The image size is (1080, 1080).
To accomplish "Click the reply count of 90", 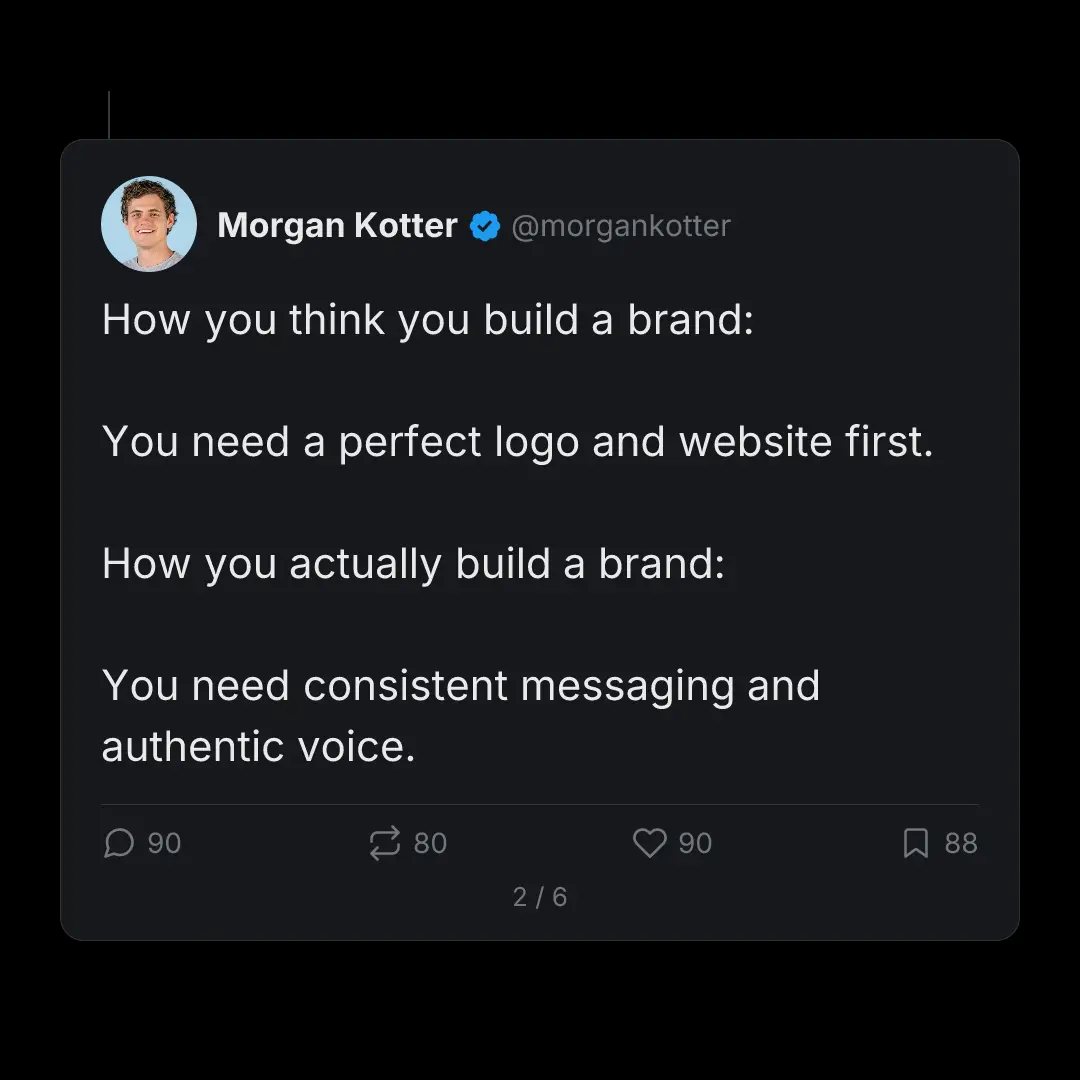I will 164,844.
